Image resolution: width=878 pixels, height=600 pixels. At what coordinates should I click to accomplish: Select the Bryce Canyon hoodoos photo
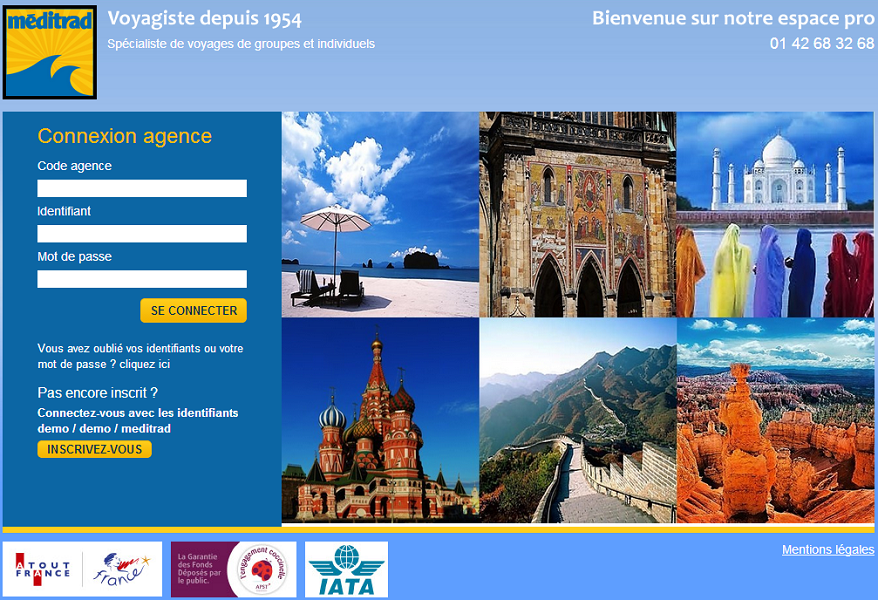(777, 420)
